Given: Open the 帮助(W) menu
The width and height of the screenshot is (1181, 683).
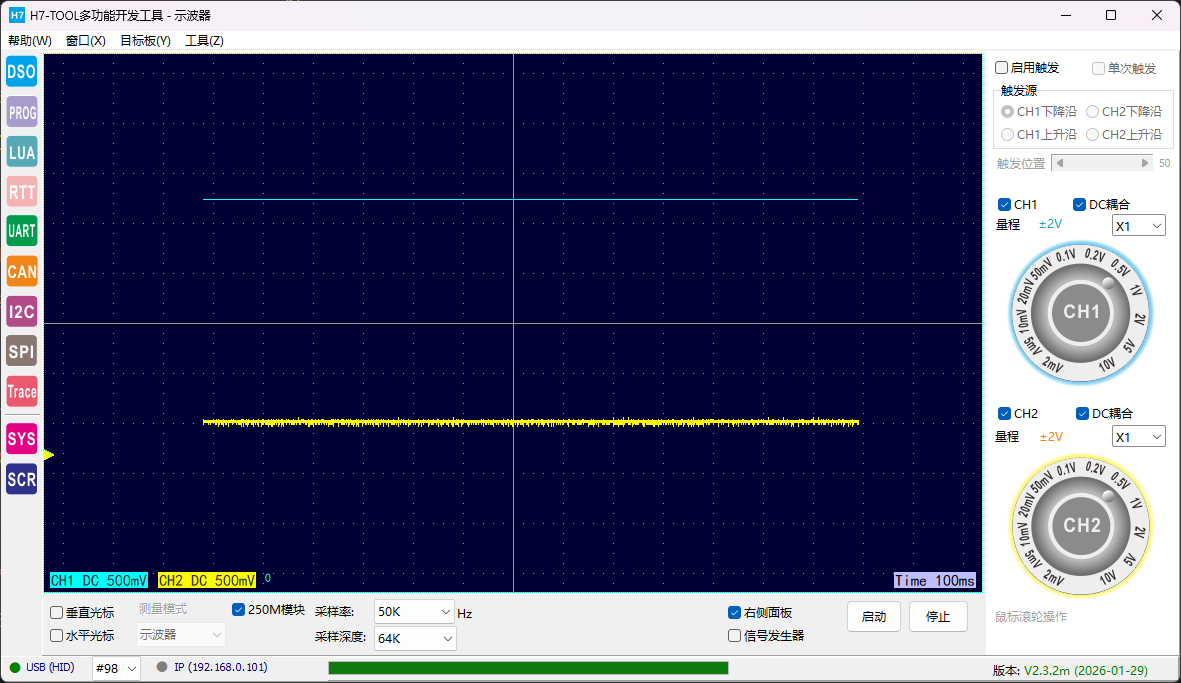Looking at the screenshot, I should (x=30, y=41).
